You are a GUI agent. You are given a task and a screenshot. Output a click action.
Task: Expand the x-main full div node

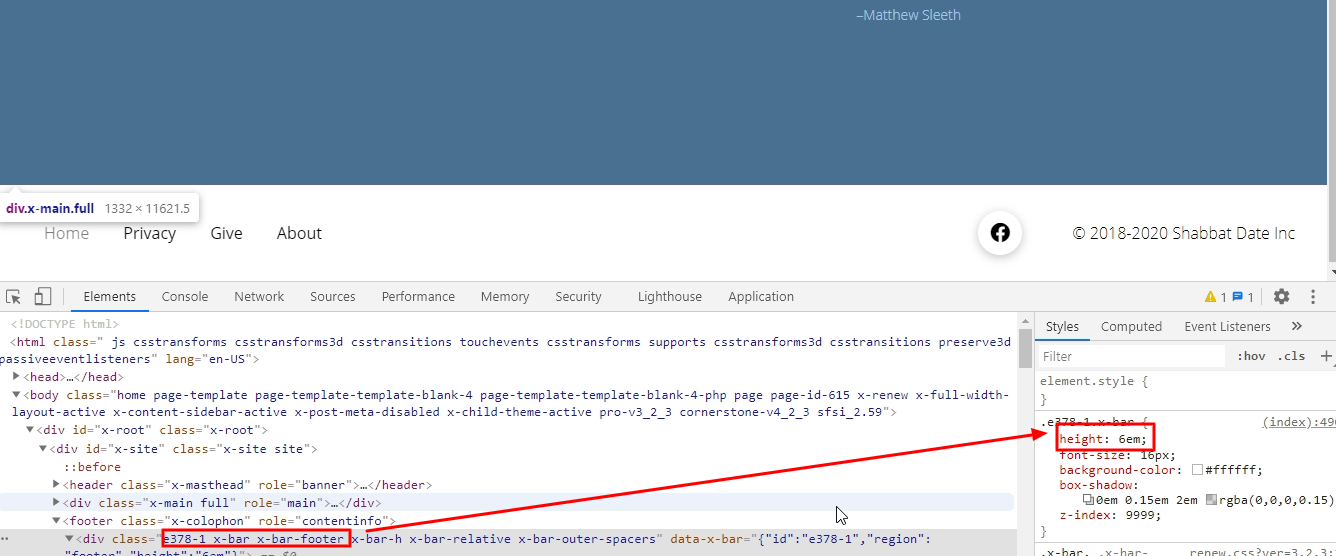tap(56, 502)
